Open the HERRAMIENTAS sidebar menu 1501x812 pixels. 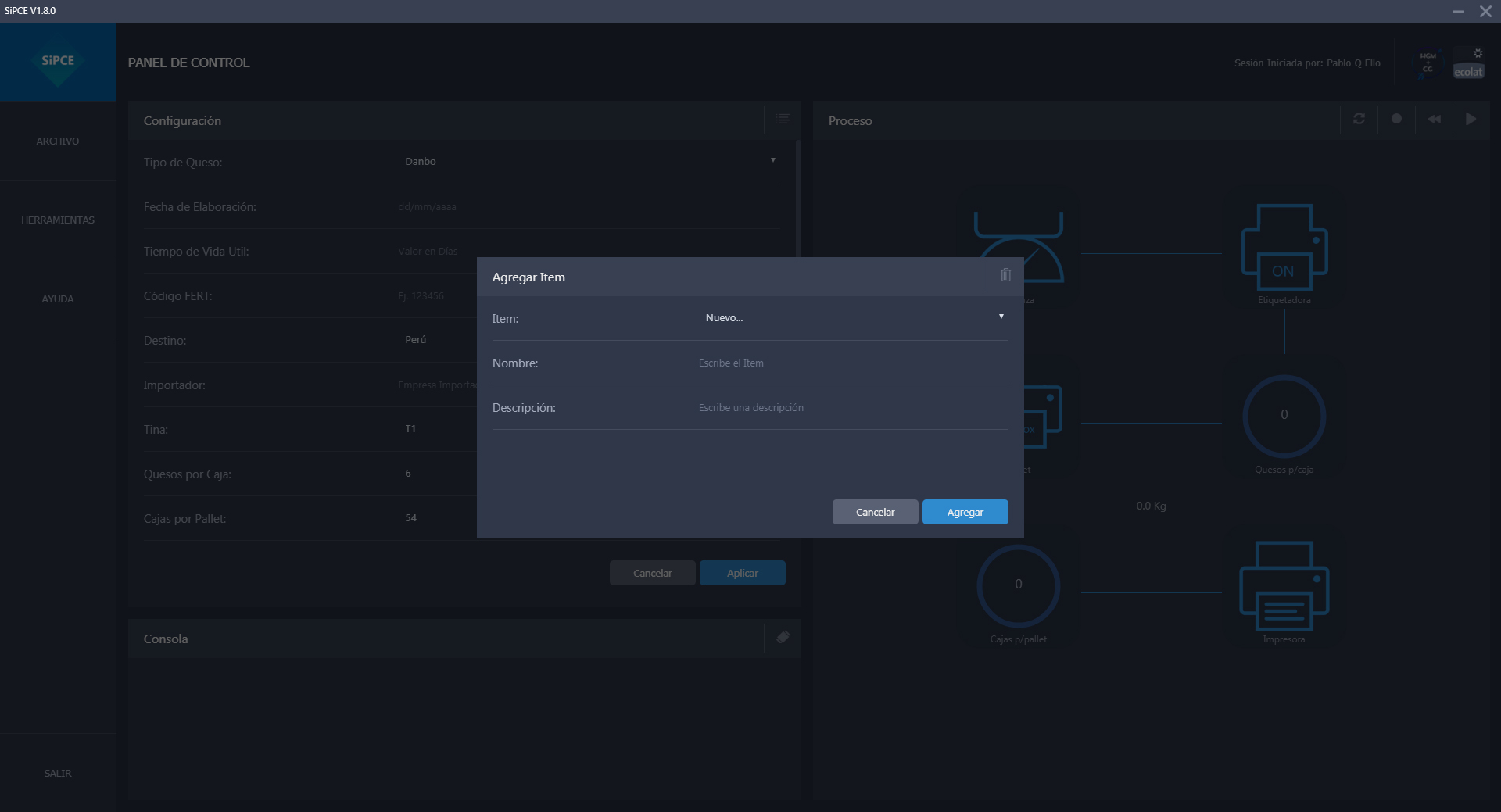coord(58,220)
